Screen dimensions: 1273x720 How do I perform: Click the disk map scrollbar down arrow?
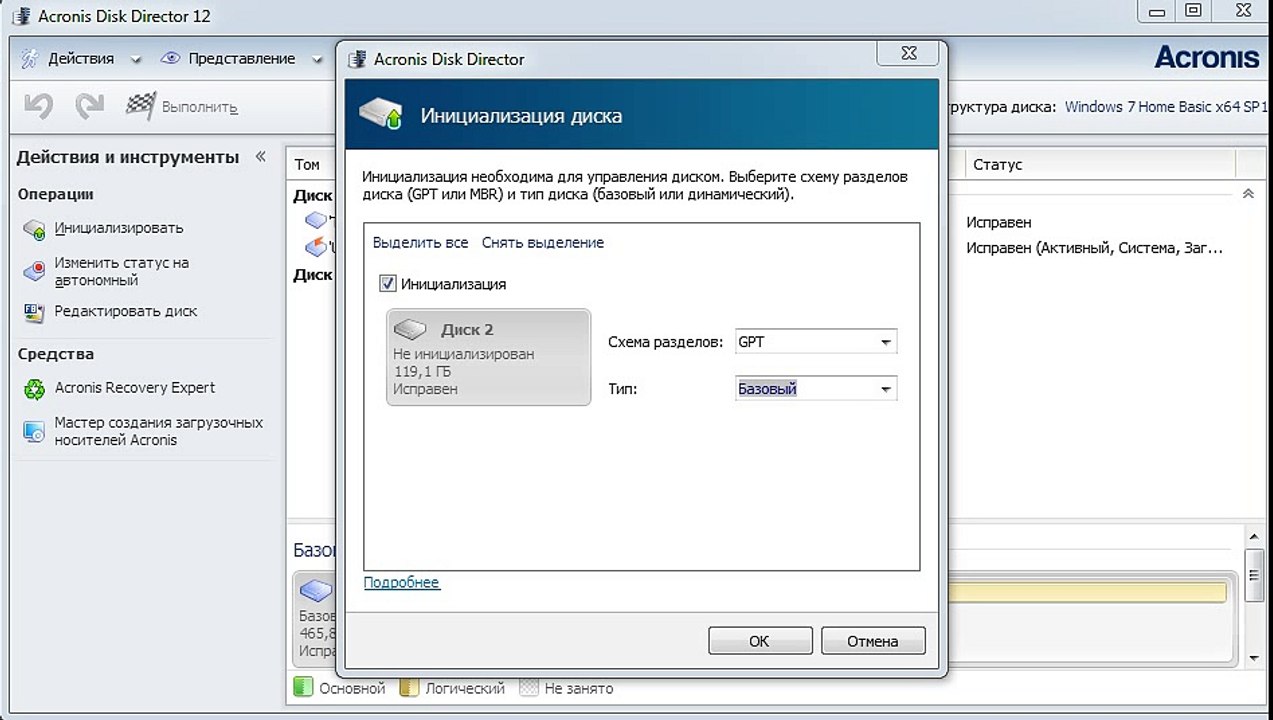click(x=1255, y=658)
